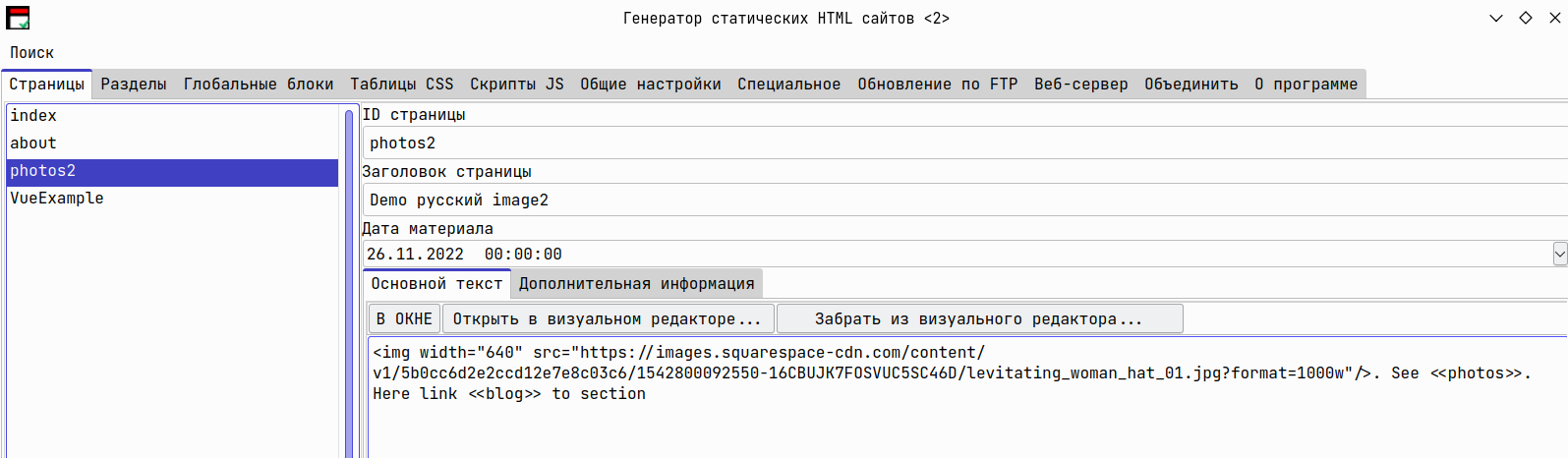The height and width of the screenshot is (458, 1568).
Task: Select the VueExample page in list
Action: 172,199
